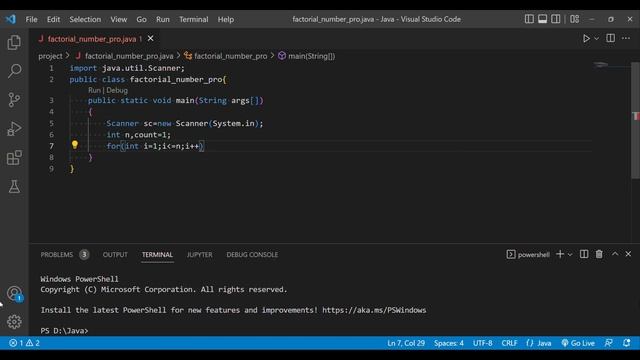Switch to Jupyter panel tab
This screenshot has width=640, height=360.
point(200,254)
